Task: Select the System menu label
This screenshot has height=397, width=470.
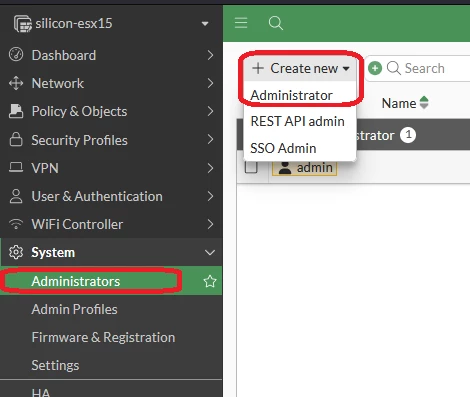Action: click(53, 253)
